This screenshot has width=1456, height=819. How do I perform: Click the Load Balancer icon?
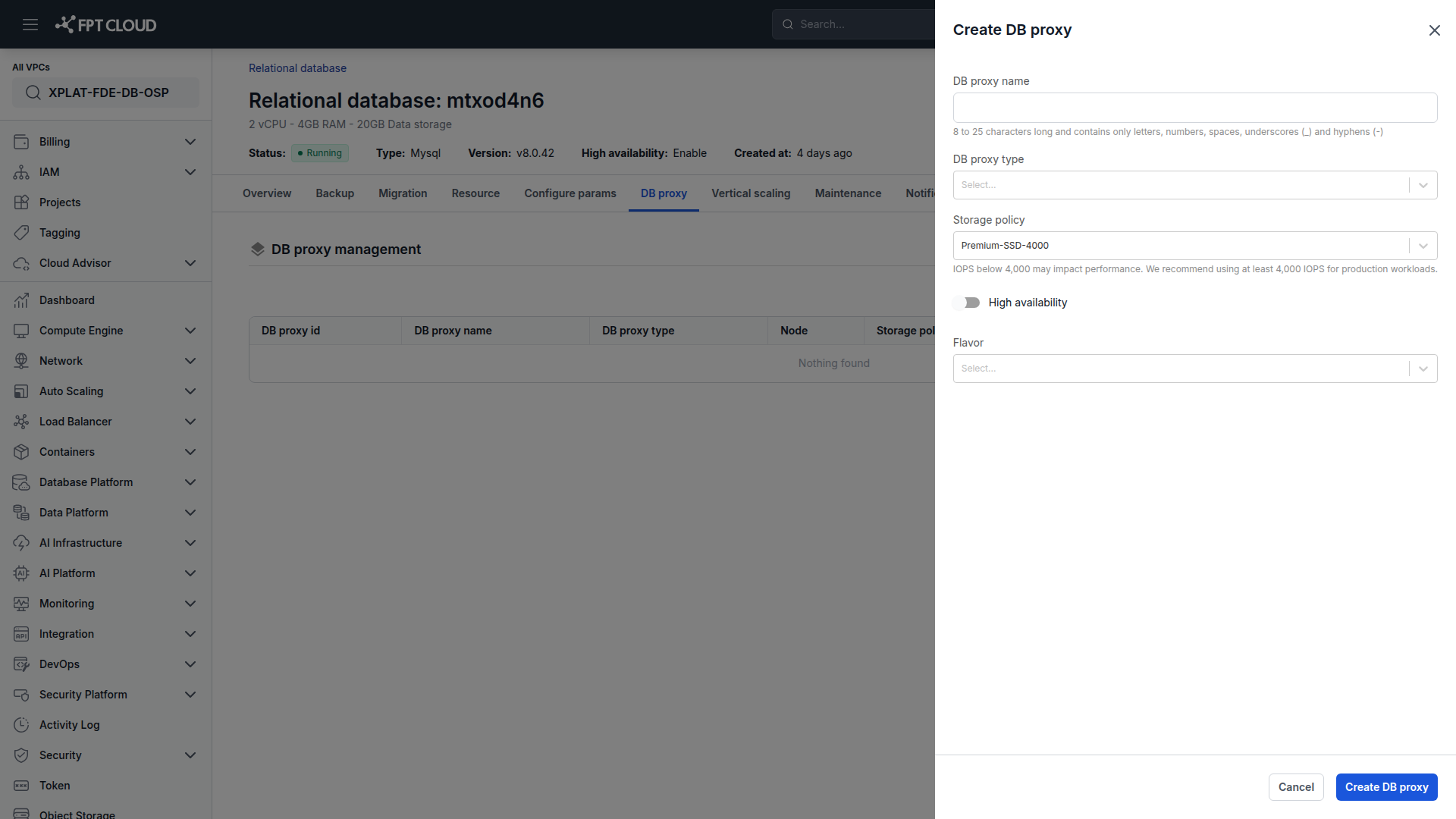(21, 422)
